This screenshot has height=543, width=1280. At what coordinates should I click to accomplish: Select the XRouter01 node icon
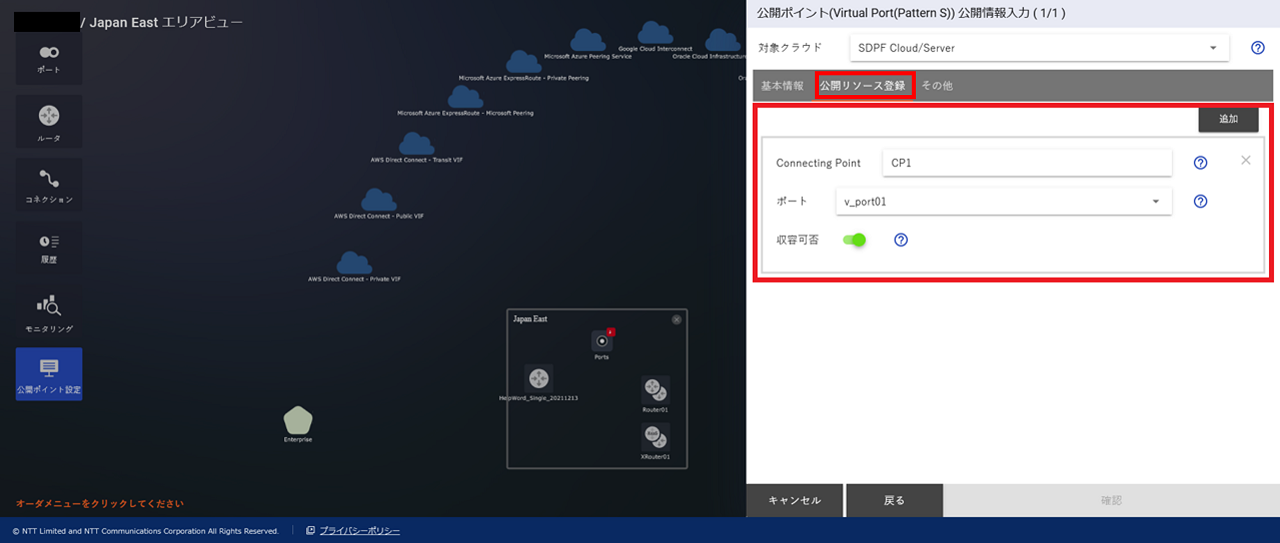(655, 436)
